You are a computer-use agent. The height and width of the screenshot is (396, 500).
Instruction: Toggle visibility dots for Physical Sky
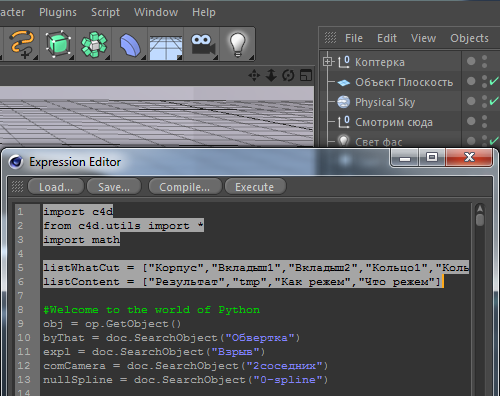point(484,102)
